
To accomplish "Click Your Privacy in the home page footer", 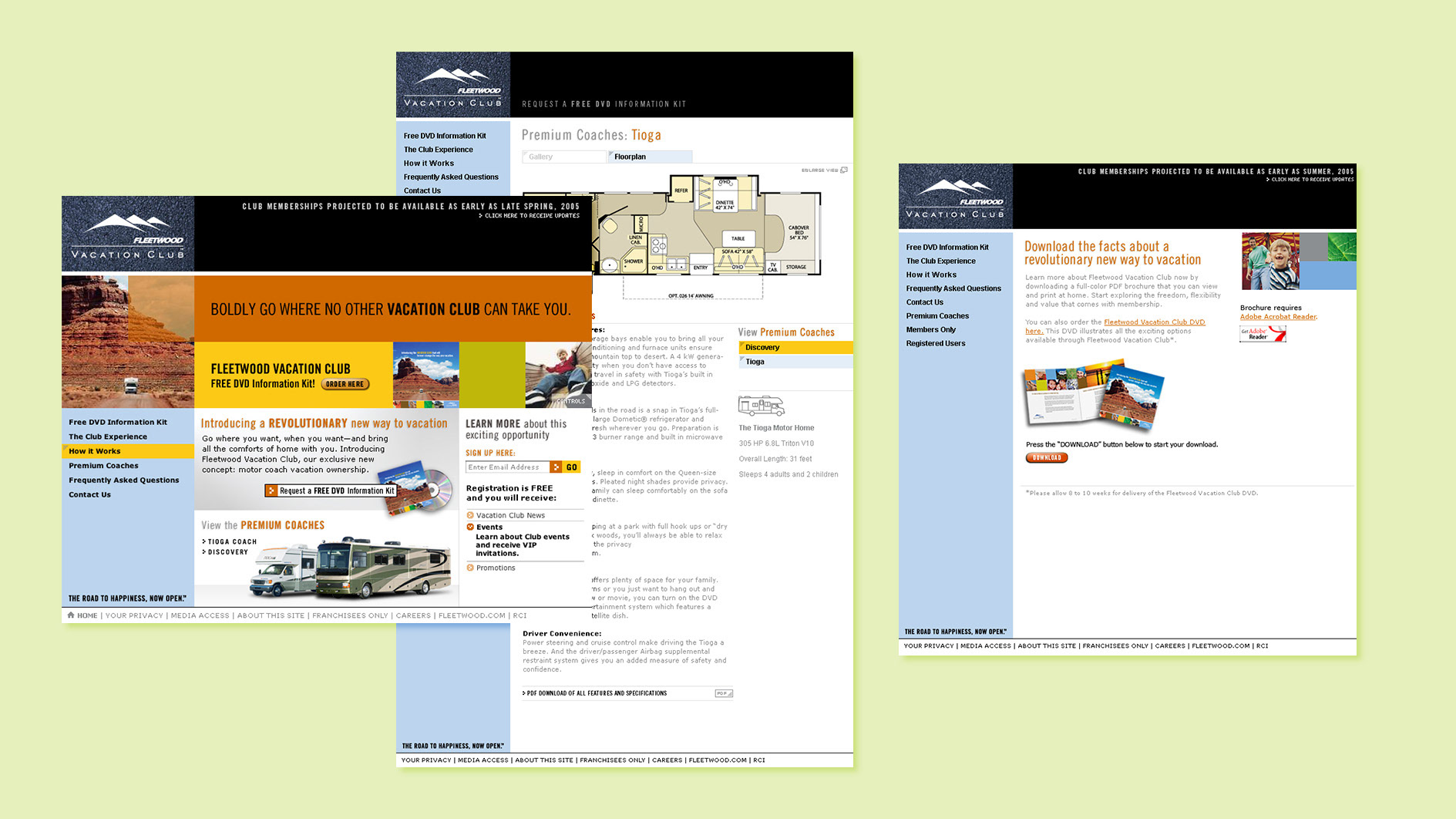I will tap(134, 615).
